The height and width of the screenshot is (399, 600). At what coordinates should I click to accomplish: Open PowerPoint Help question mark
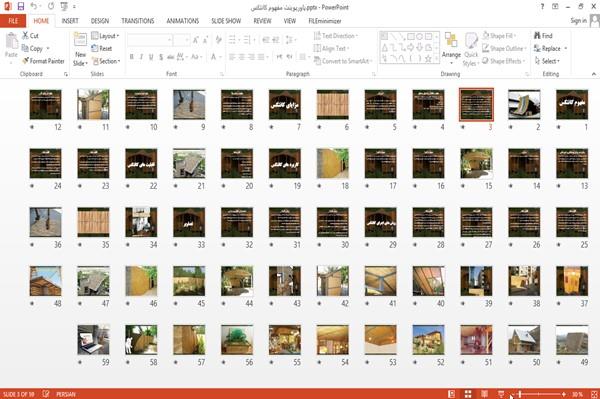pos(542,7)
